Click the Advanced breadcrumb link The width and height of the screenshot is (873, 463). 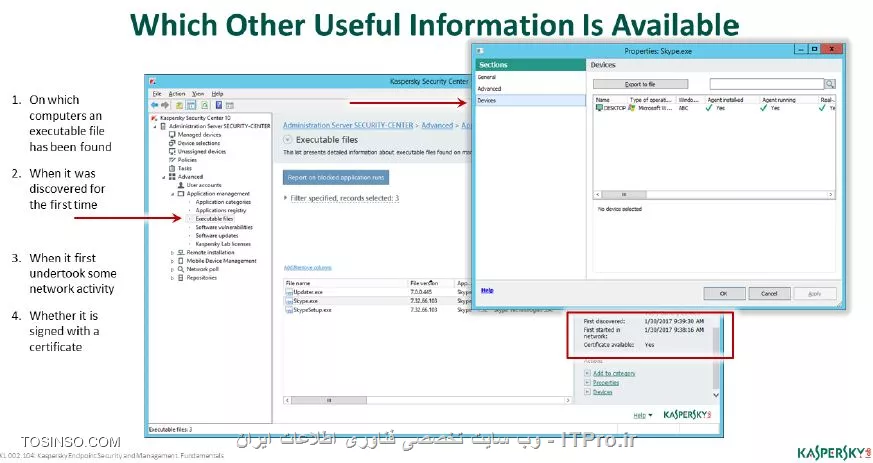pyautogui.click(x=437, y=125)
